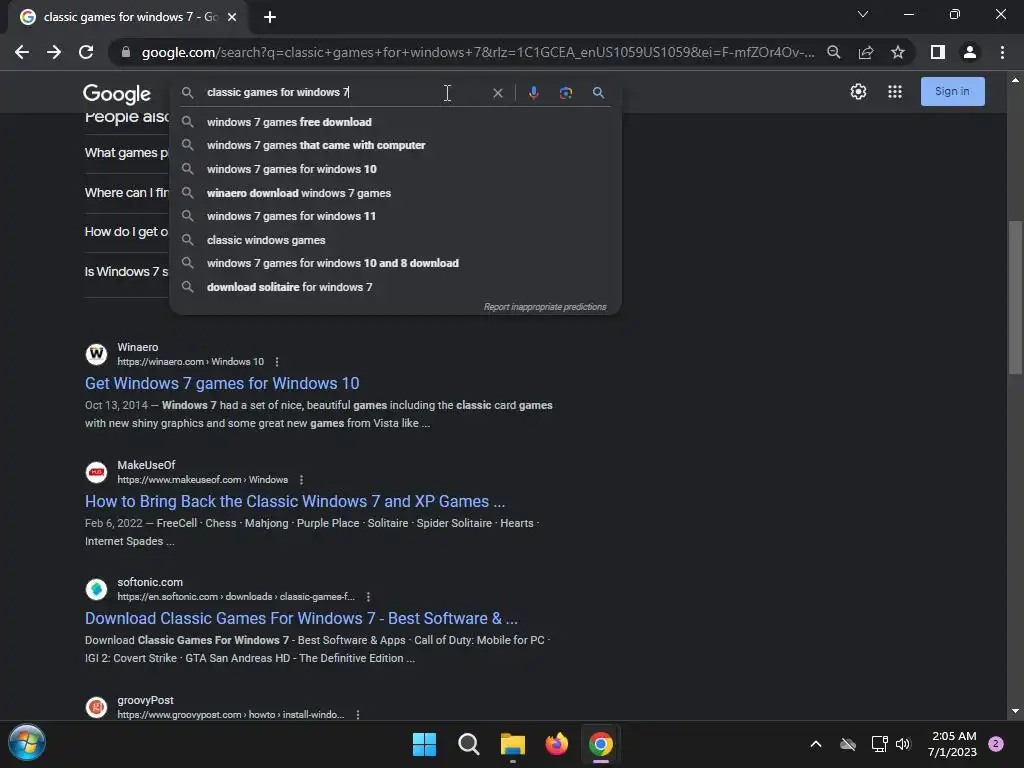
Task: Open taskbar Search
Action: (x=468, y=744)
